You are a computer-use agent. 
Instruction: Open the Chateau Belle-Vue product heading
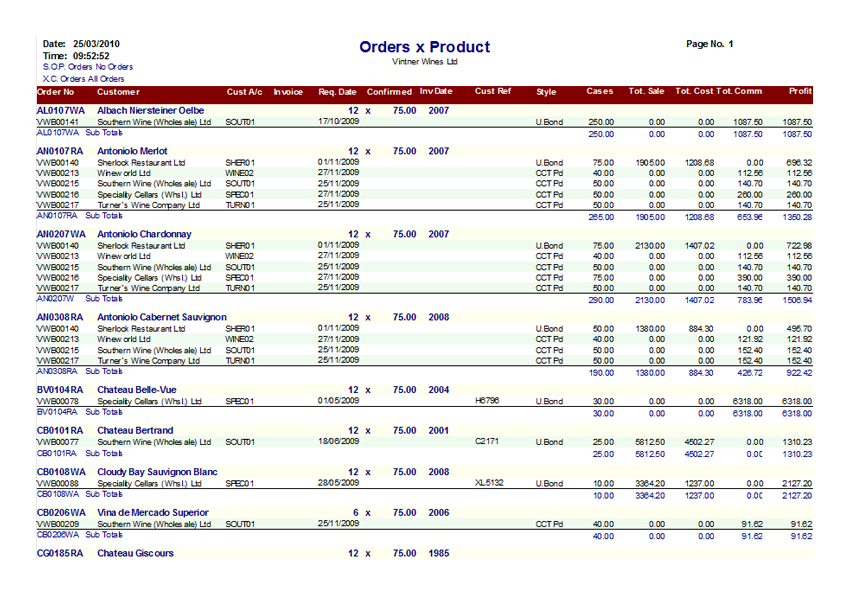(x=138, y=390)
